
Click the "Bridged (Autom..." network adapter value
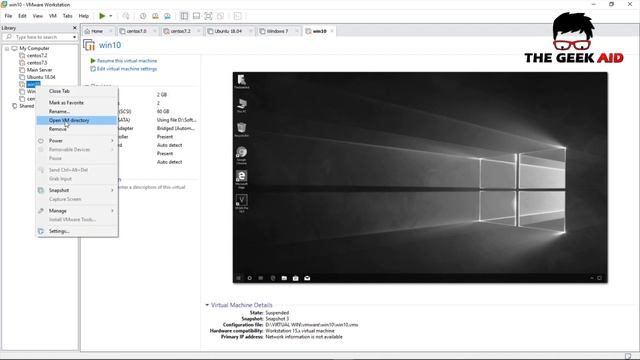176,128
